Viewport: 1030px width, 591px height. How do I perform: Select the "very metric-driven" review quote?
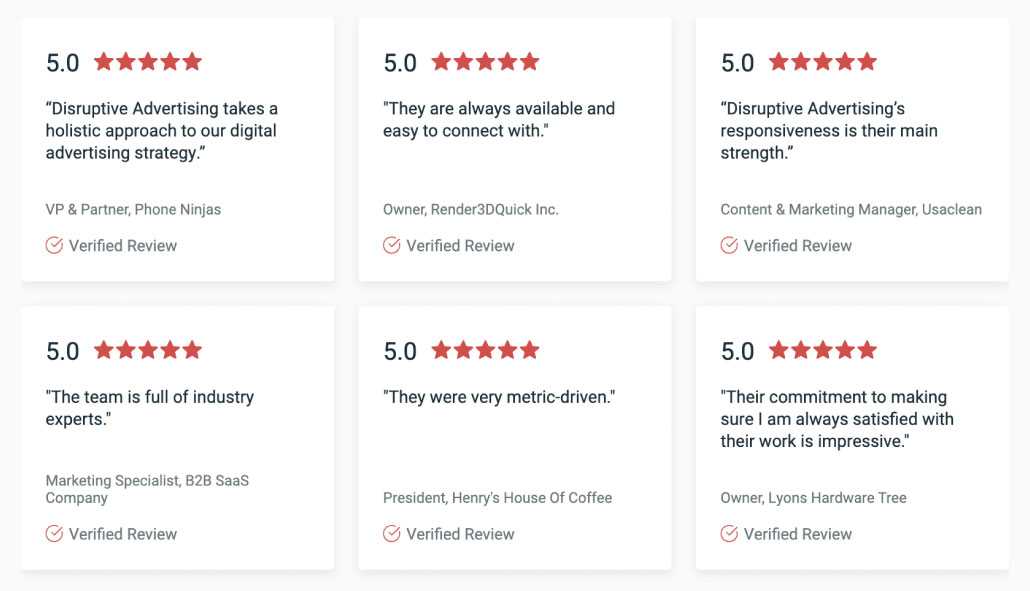coord(499,397)
